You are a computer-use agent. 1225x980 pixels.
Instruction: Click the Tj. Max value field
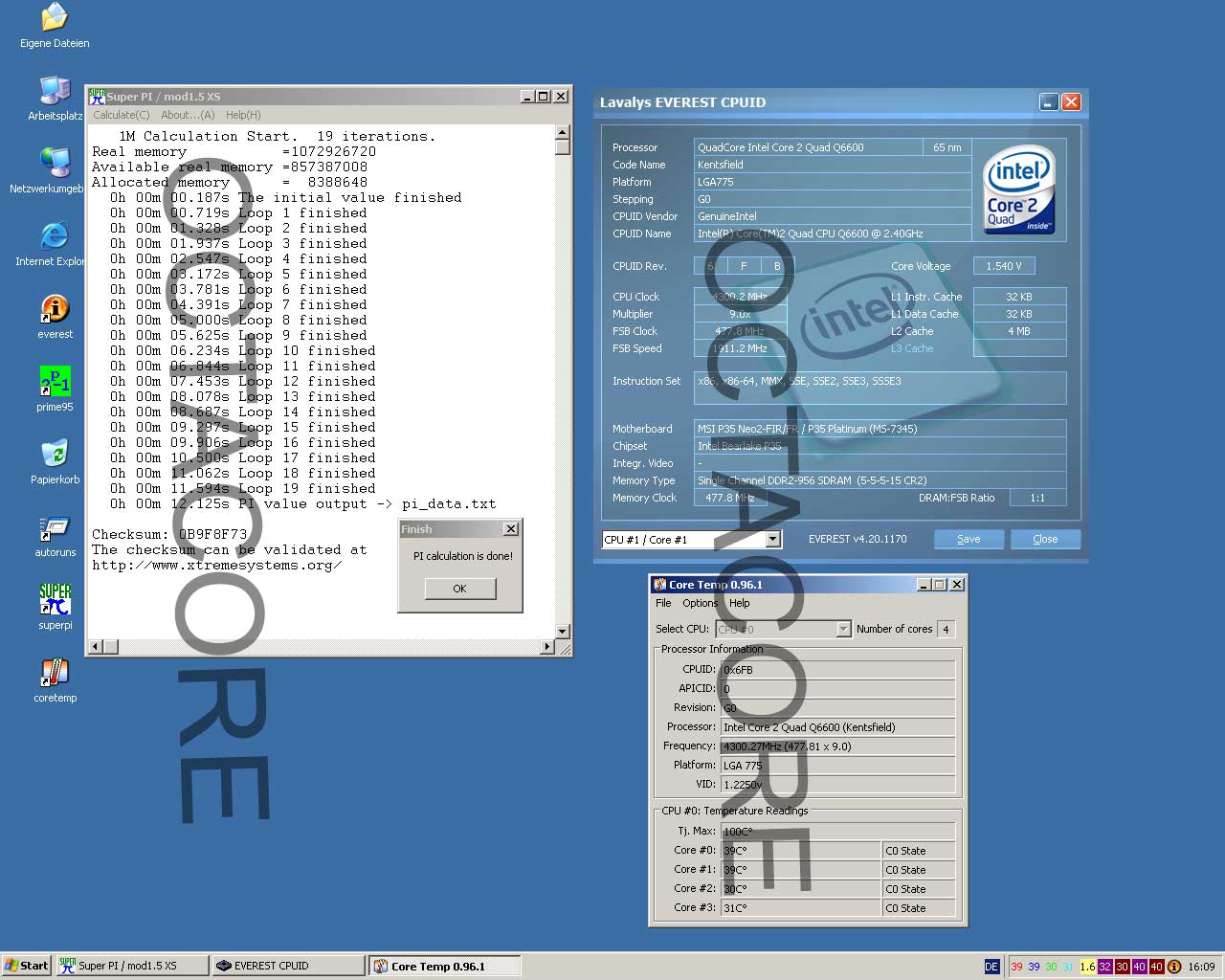[837, 832]
